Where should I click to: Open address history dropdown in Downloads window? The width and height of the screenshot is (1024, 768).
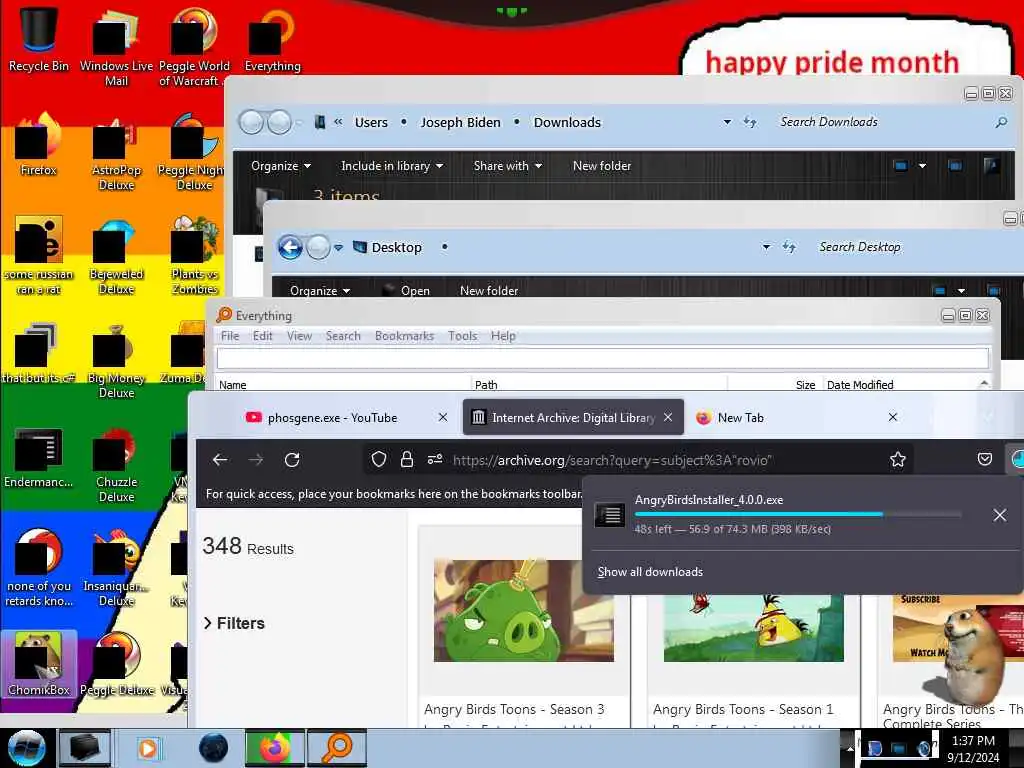(x=727, y=122)
